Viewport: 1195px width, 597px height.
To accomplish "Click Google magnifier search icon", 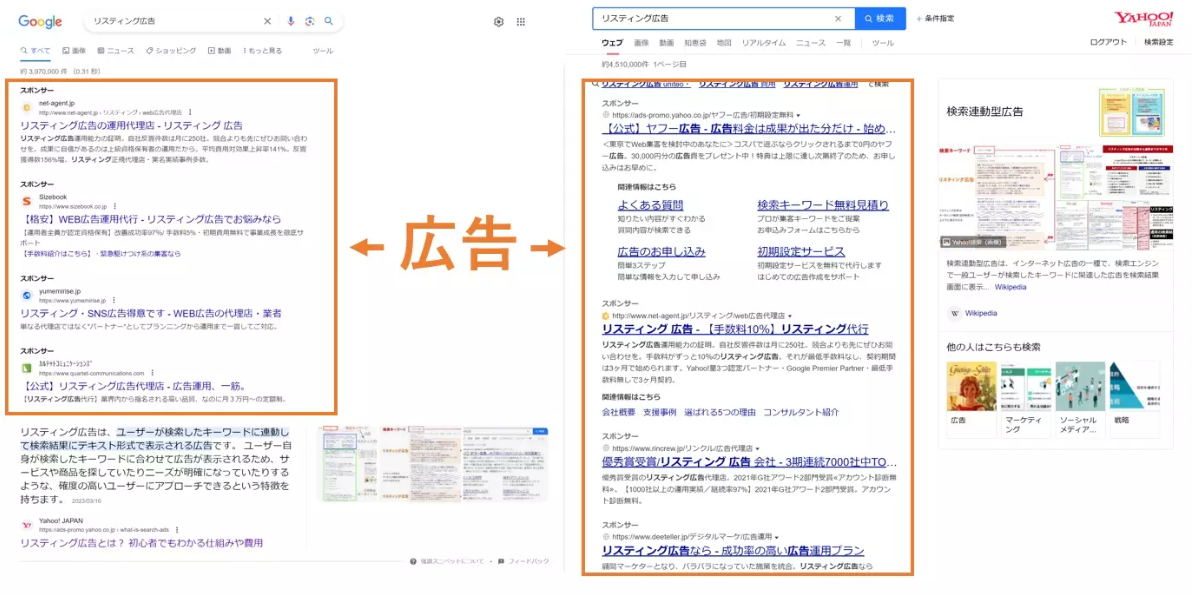I will [328, 21].
